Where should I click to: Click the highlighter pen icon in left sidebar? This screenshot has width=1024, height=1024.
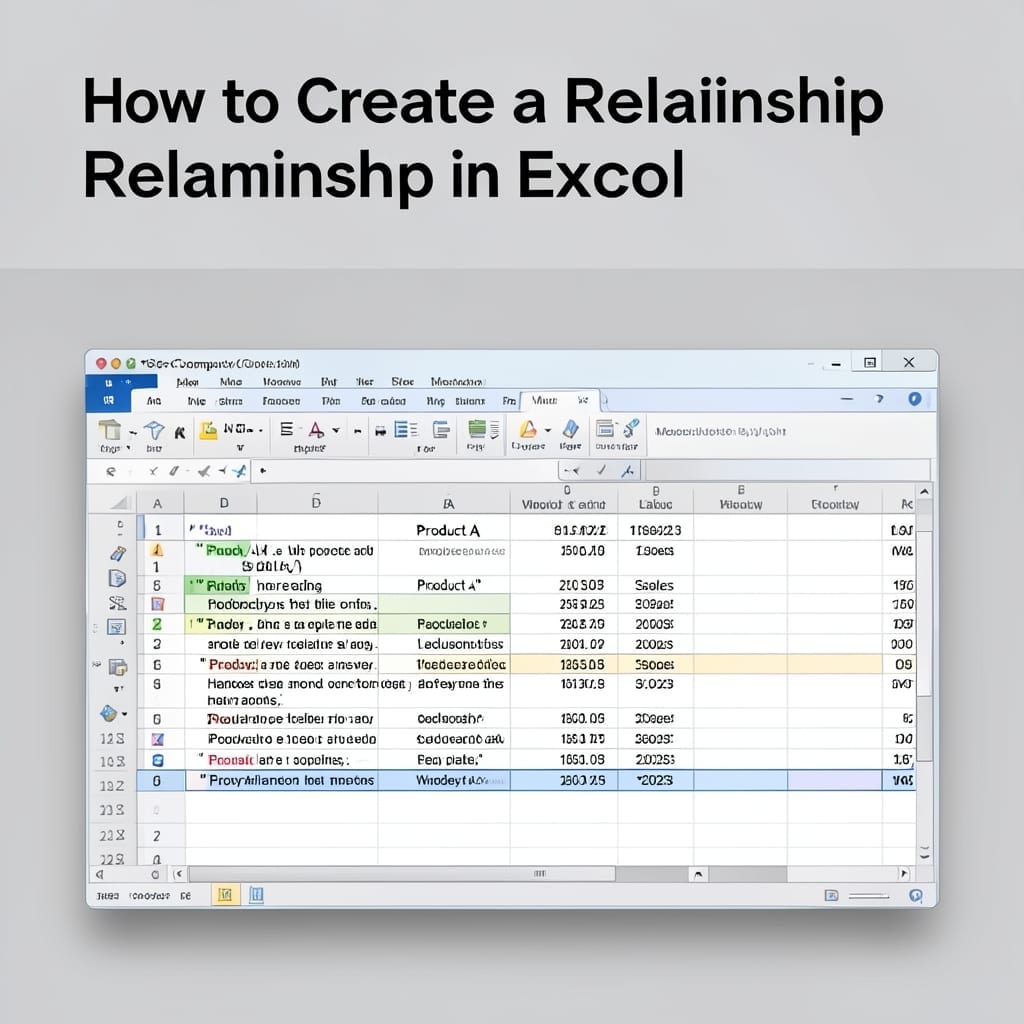point(118,554)
